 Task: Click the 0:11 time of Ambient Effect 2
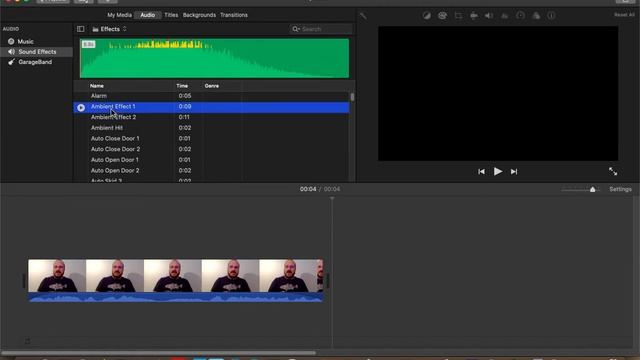tap(184, 117)
